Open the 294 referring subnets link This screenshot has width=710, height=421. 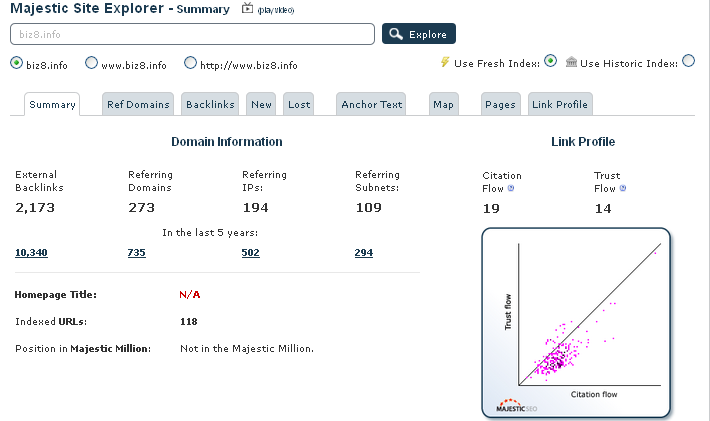point(364,253)
